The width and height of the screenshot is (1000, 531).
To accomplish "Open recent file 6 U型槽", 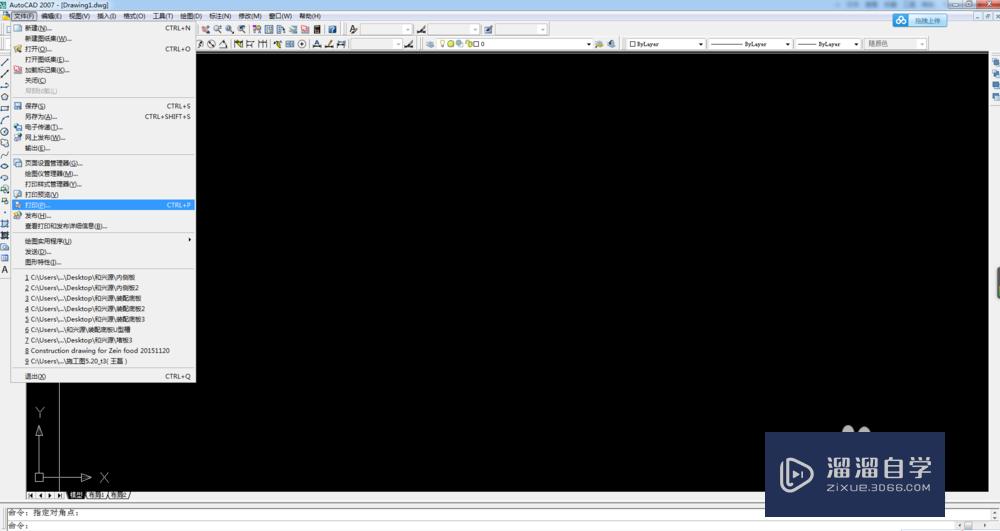I will (103, 330).
